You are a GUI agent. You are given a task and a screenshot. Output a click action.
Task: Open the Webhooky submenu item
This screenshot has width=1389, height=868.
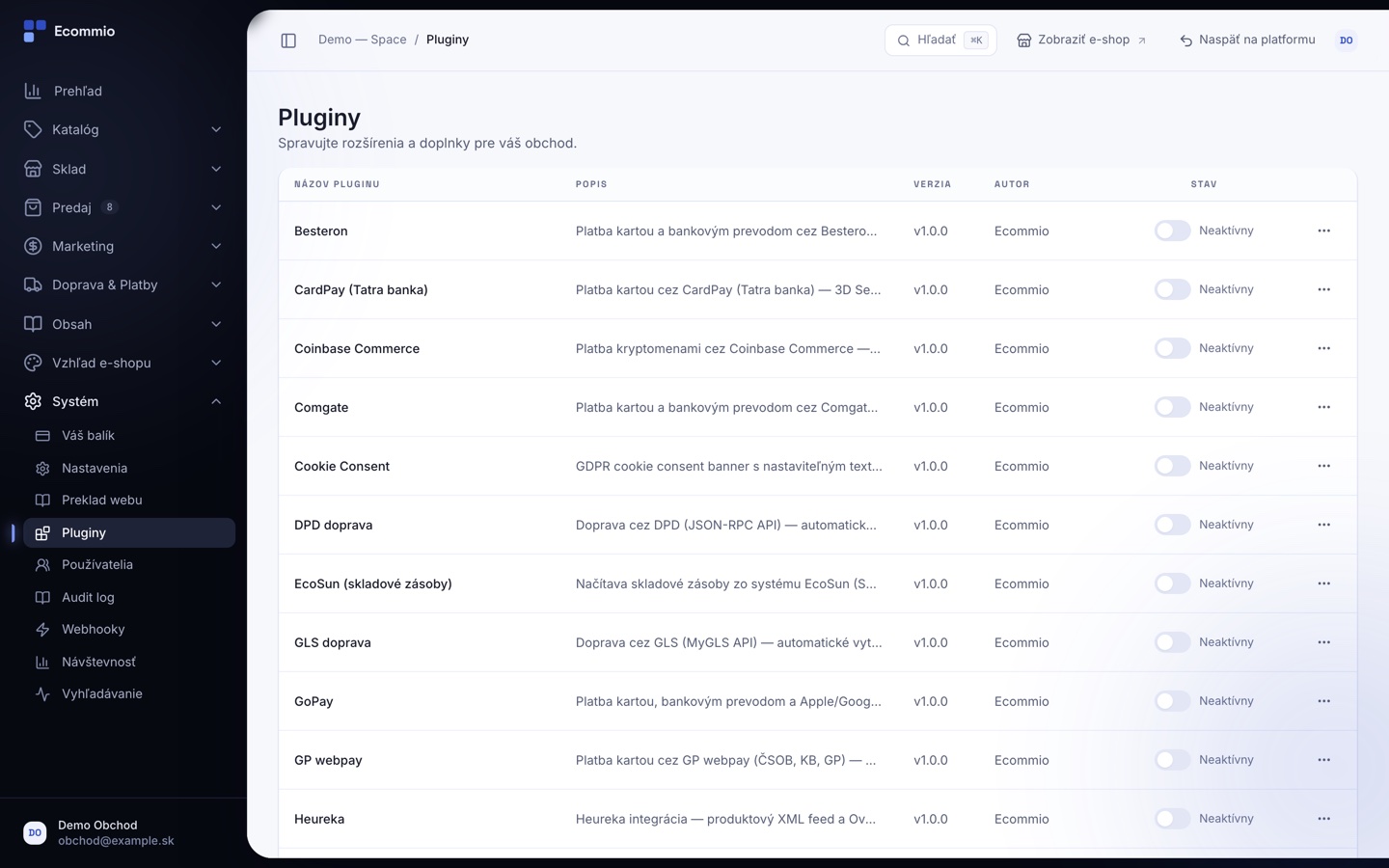(x=129, y=630)
